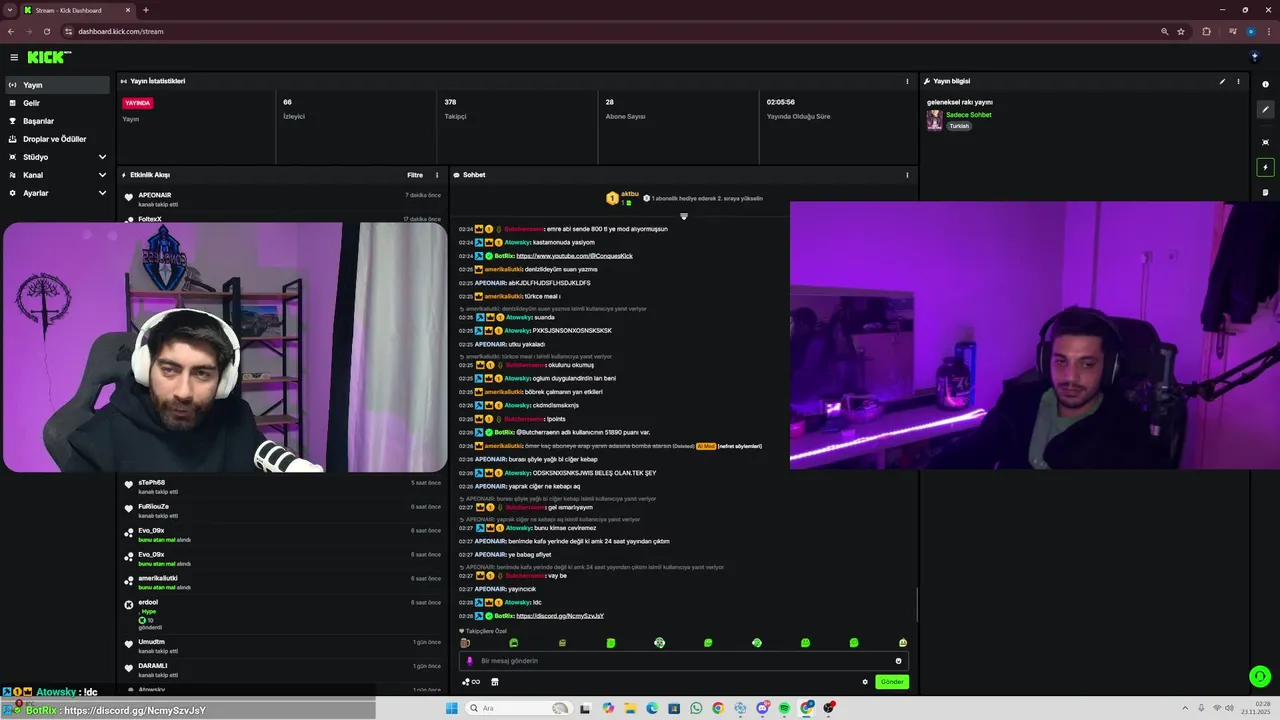
Task: Click the pencil edit icon in Yayın bilgisi header
Action: pos(1222,81)
